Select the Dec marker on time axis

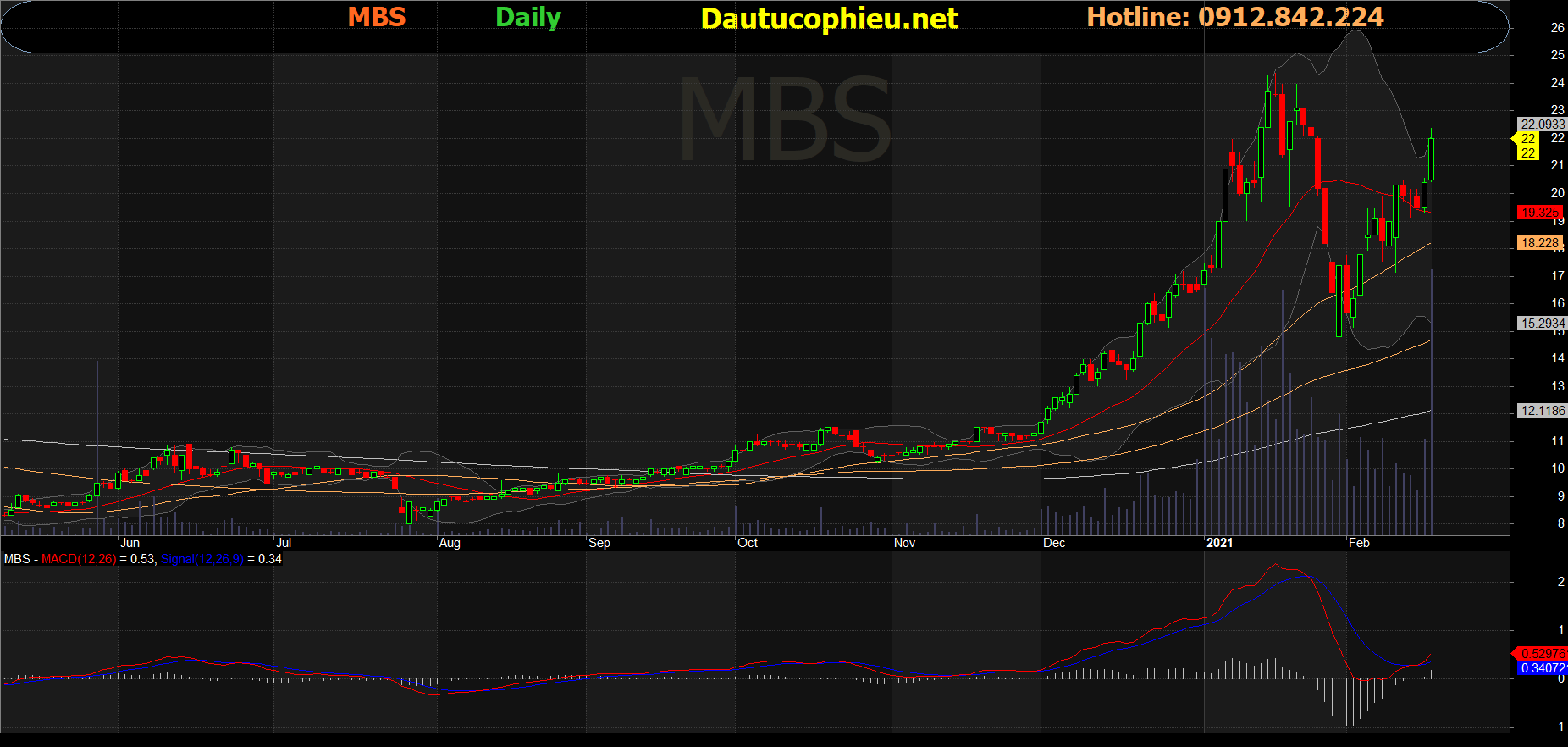click(x=1054, y=543)
